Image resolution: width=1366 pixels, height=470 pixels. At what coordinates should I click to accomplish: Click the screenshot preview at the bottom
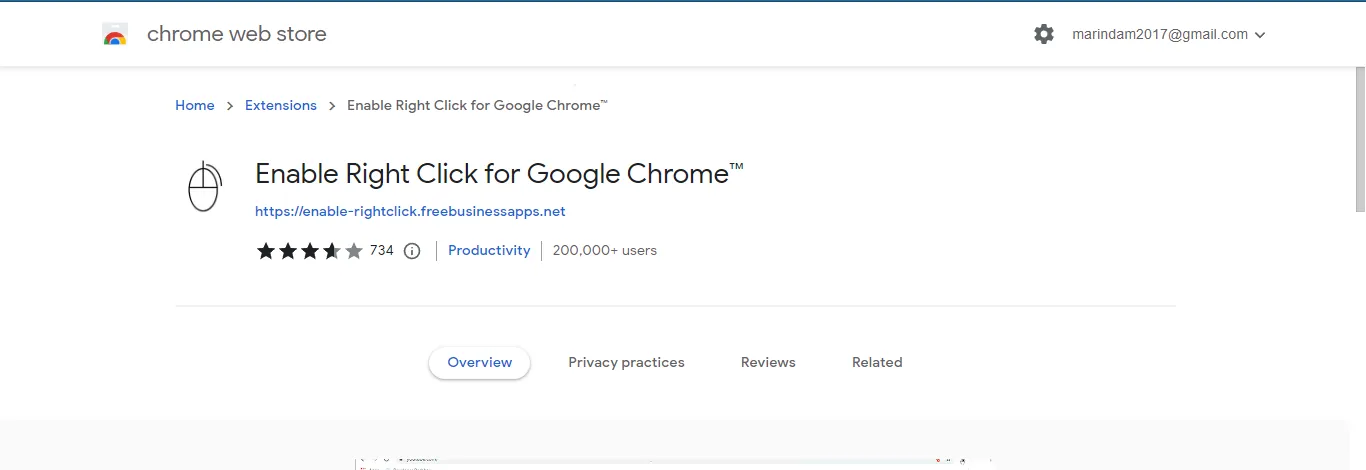pos(674,464)
